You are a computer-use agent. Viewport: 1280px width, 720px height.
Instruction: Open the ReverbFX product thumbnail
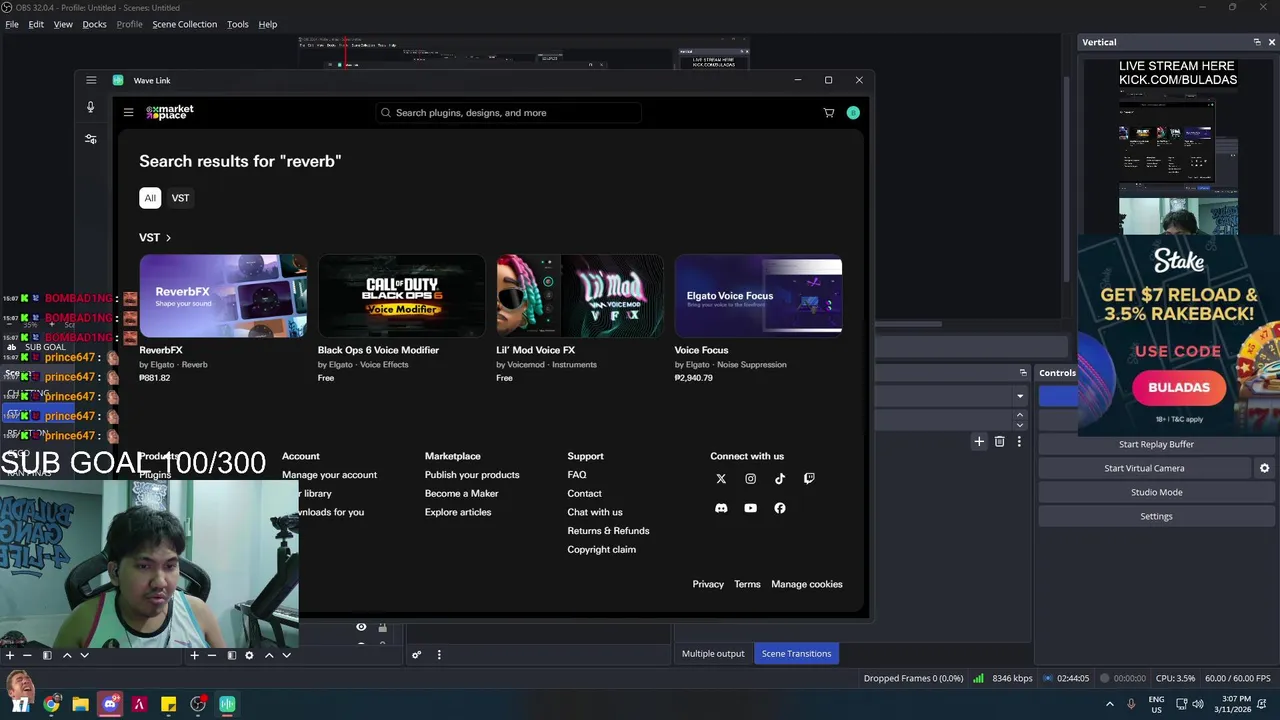[x=223, y=296]
